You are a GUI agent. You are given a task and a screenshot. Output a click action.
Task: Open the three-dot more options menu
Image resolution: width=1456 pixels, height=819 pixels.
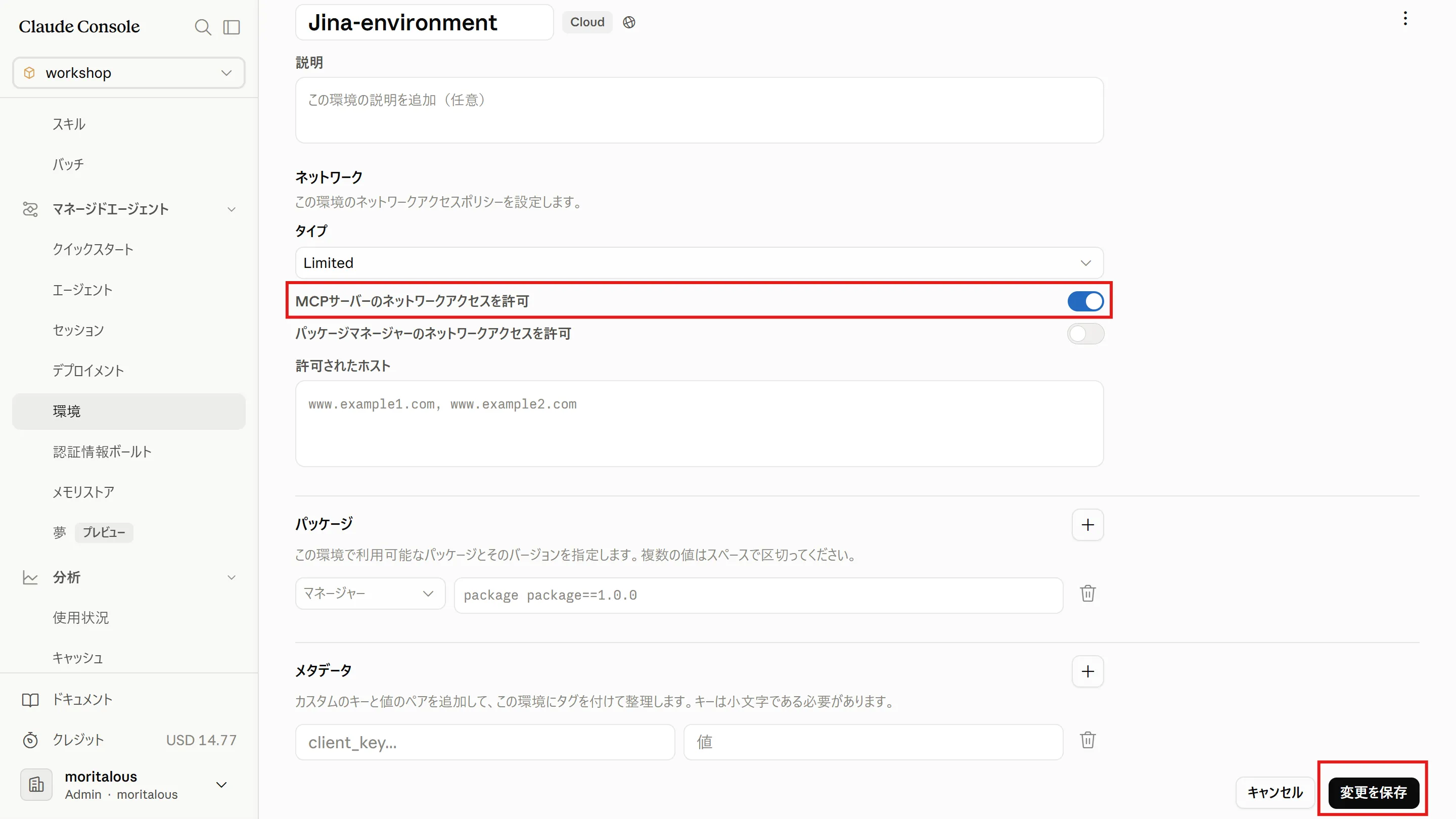tap(1405, 19)
